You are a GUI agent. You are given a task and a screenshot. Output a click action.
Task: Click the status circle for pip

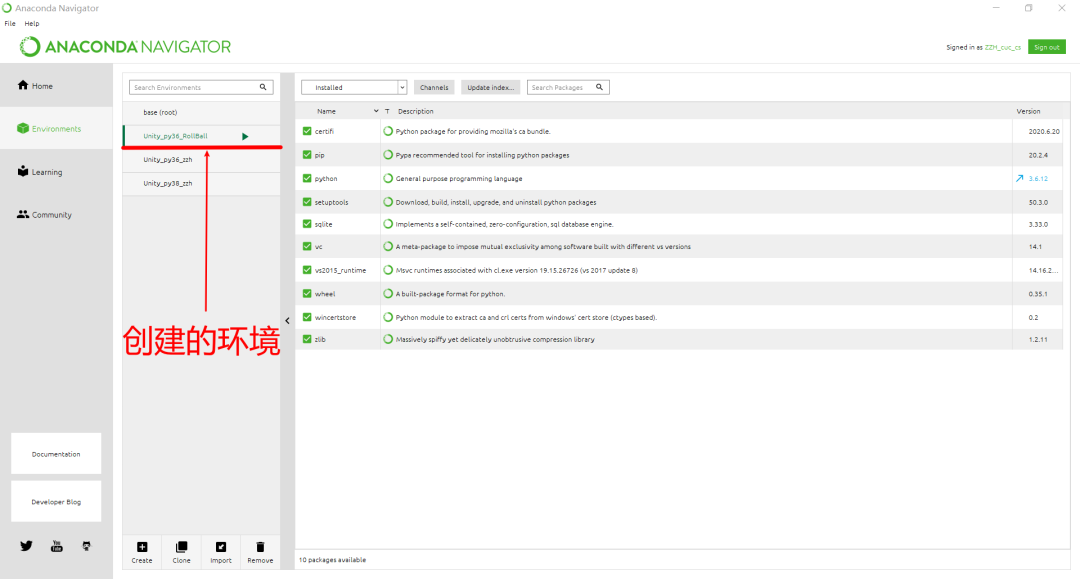click(388, 155)
